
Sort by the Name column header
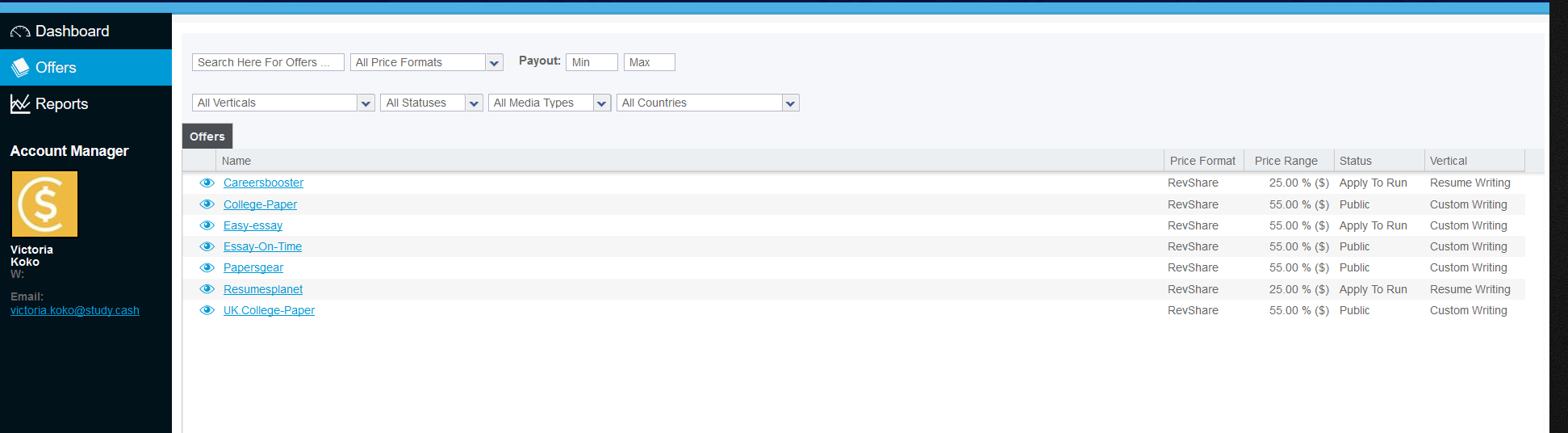point(689,161)
